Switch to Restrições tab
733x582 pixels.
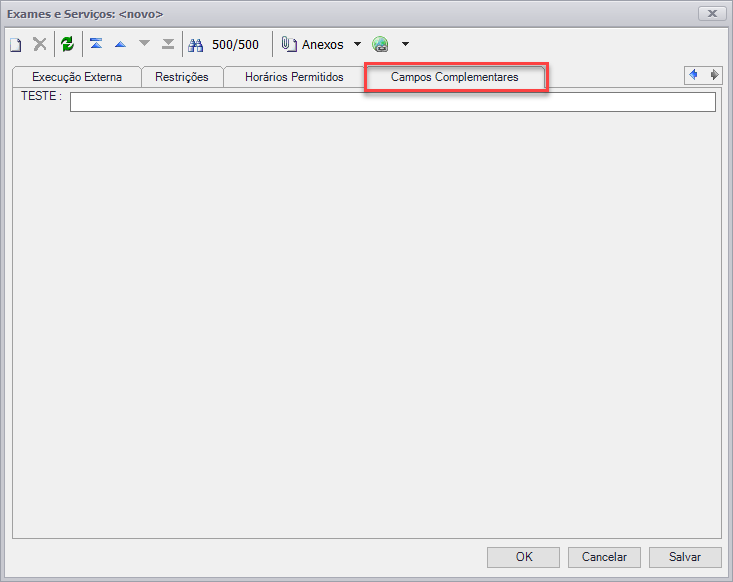[x=182, y=77]
